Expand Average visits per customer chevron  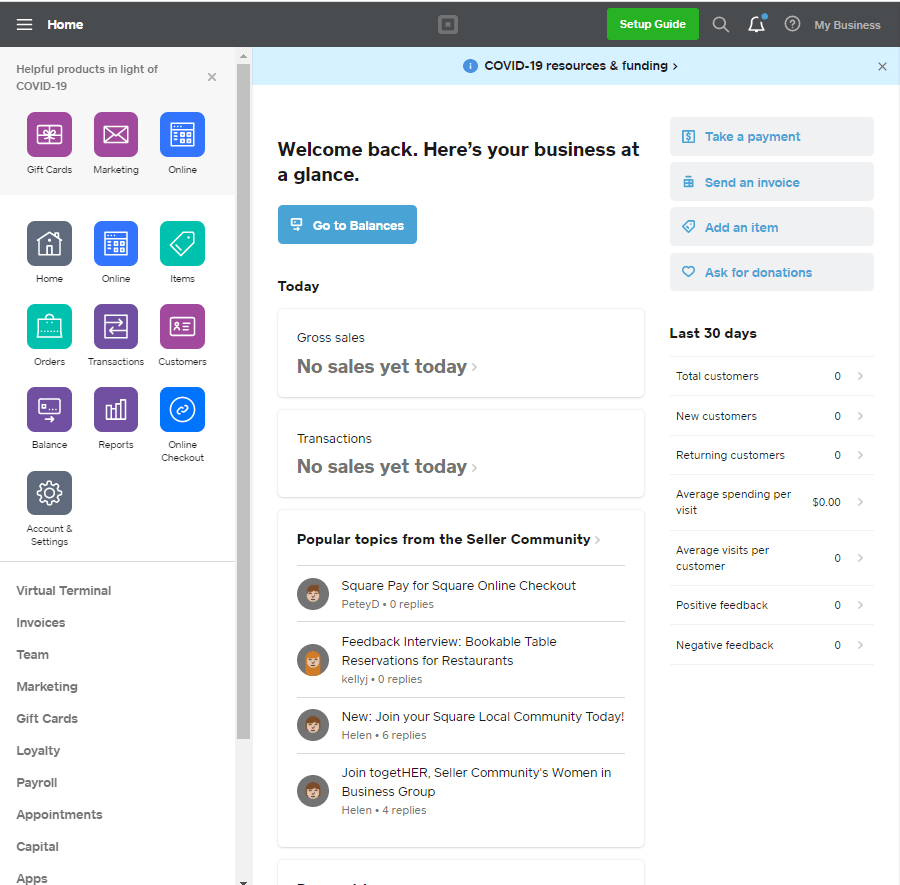(x=860, y=558)
